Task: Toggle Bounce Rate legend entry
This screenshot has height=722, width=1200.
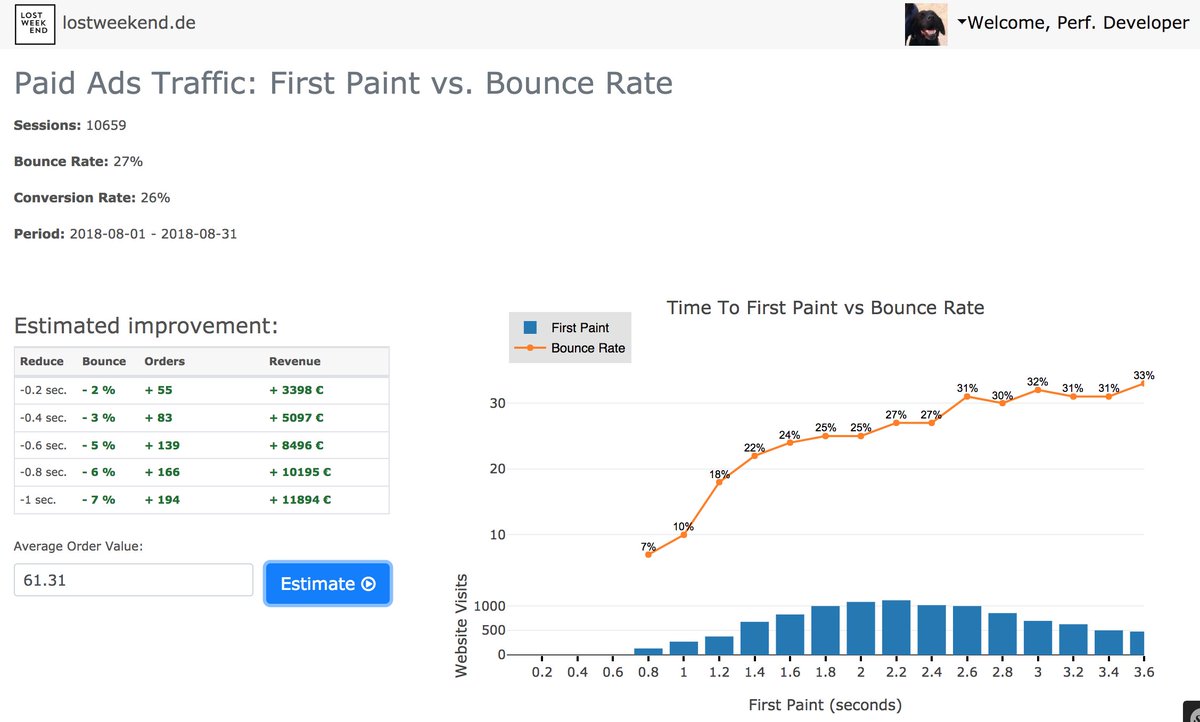Action: (x=570, y=348)
